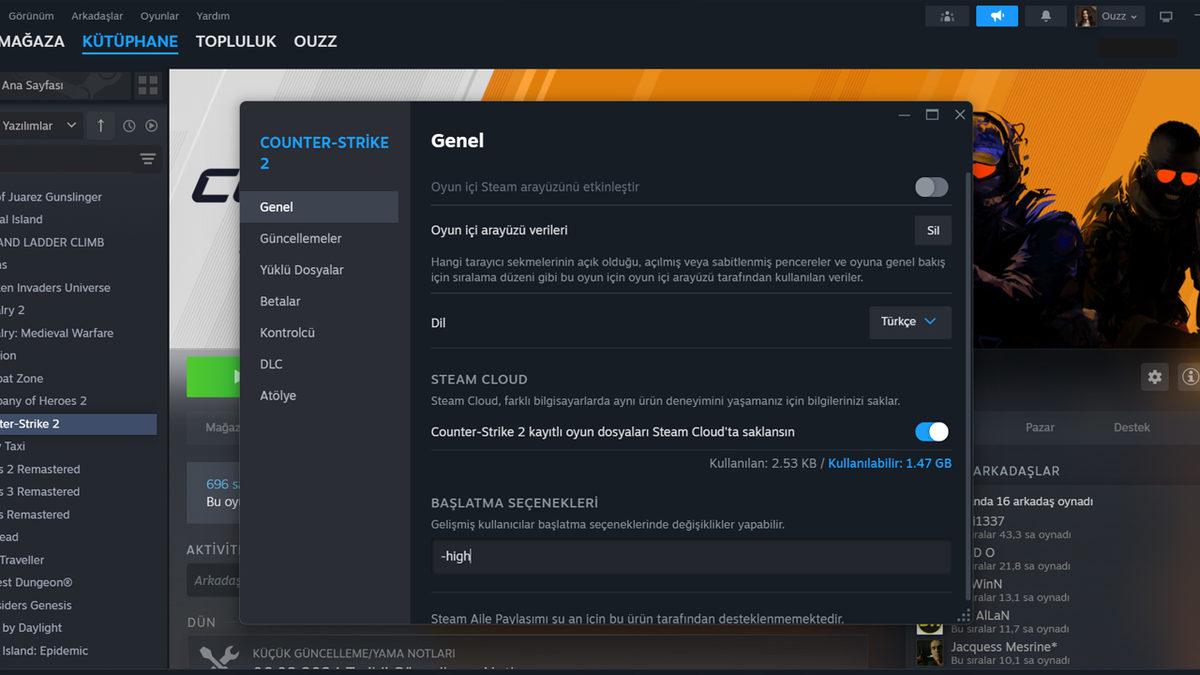The height and width of the screenshot is (675, 1200).
Task: Open the Arkadaşlar menu
Action: (x=96, y=15)
